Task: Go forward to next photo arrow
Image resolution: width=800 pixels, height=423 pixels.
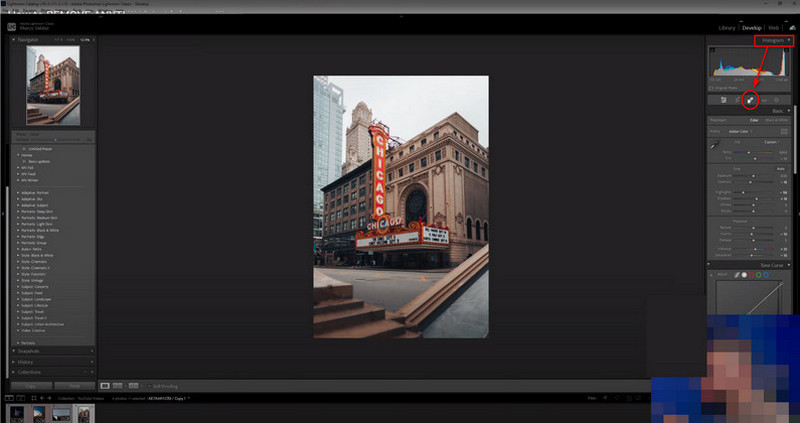Action: coord(49,398)
